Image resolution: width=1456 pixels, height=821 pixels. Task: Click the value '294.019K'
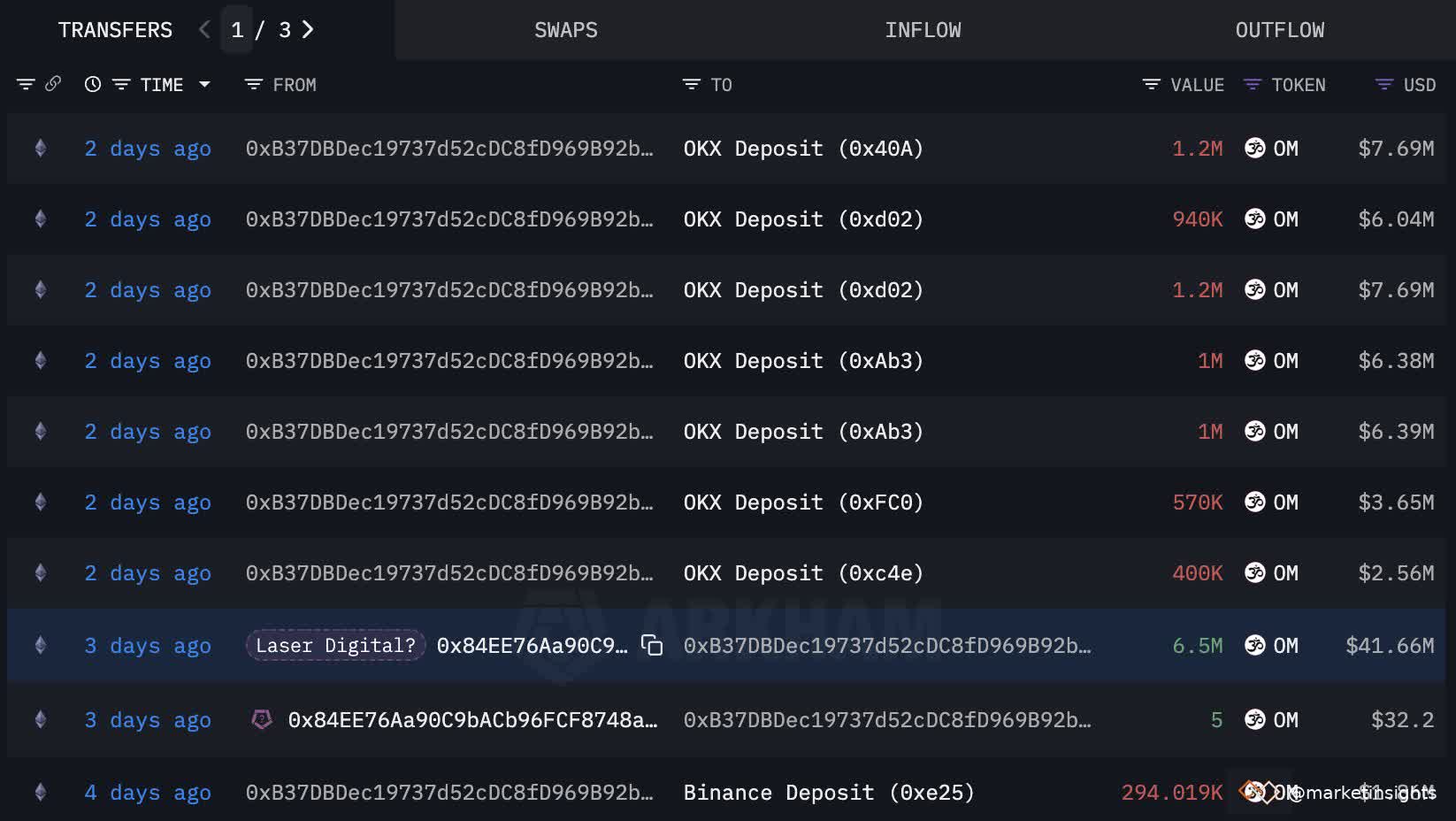point(1172,793)
